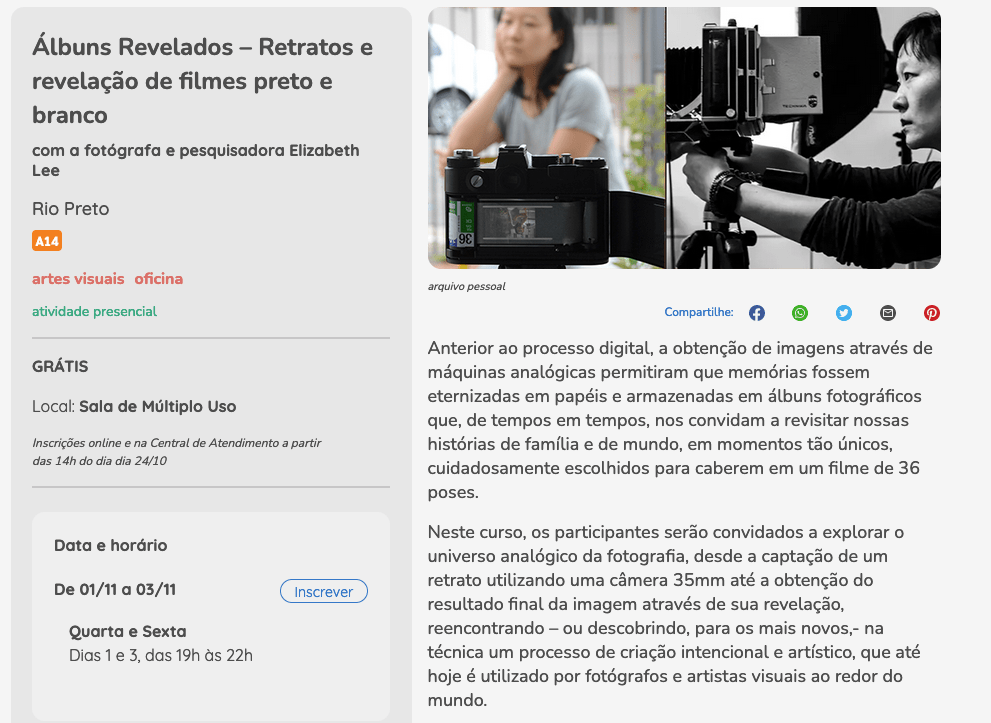Share the event on Facebook
The width and height of the screenshot is (991, 723).
tap(757, 313)
